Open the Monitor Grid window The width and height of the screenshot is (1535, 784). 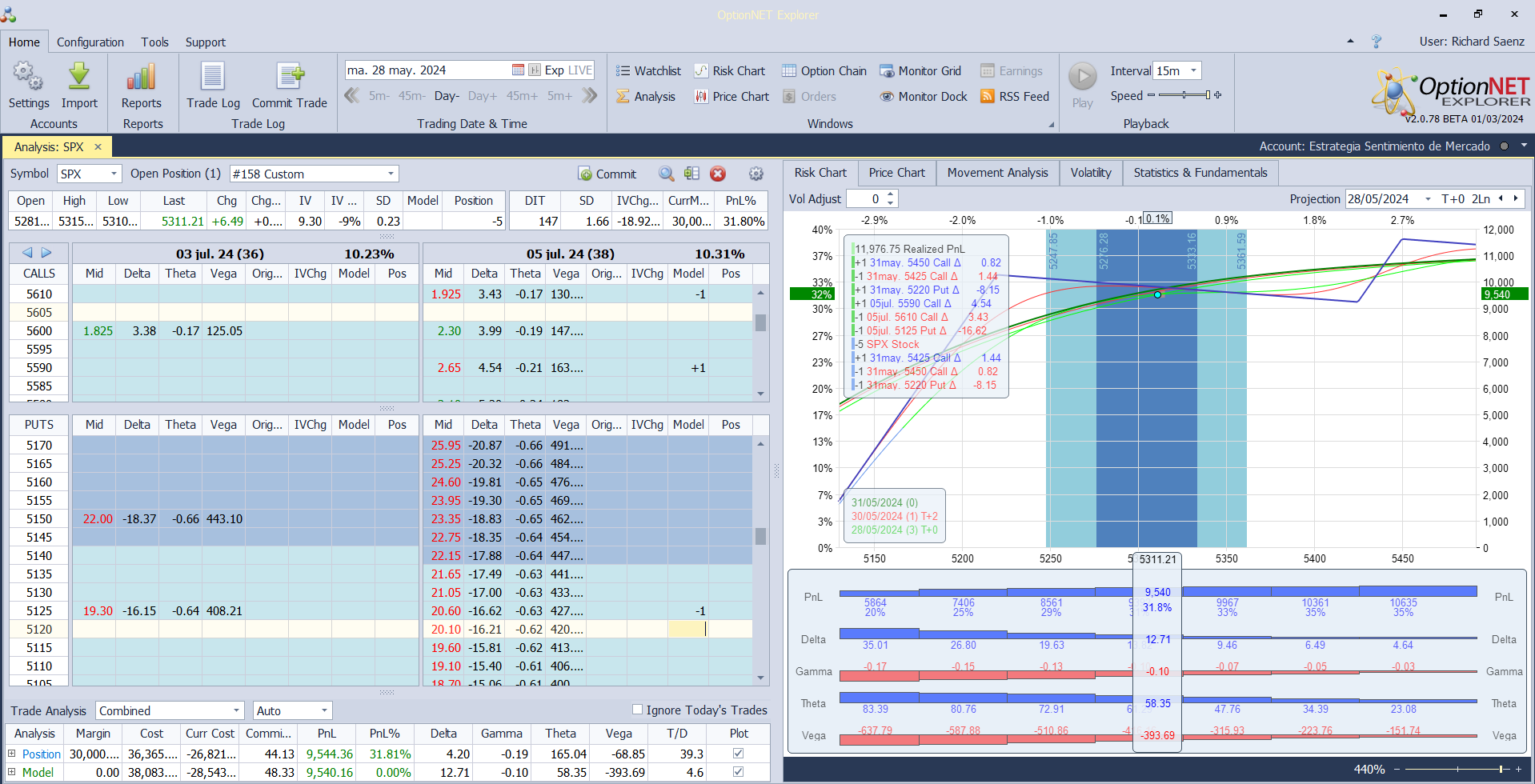[x=920, y=71]
